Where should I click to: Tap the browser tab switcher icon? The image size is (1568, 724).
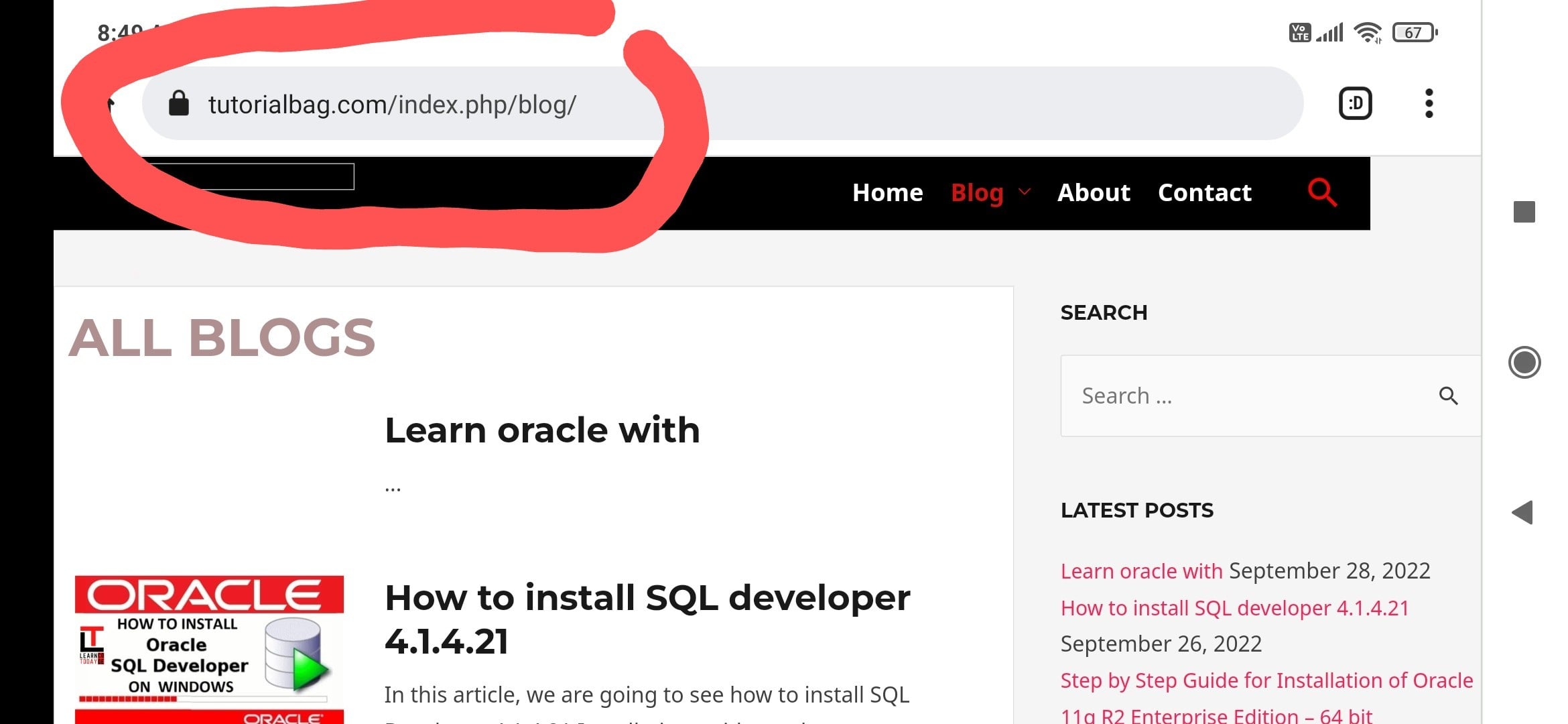[x=1355, y=104]
